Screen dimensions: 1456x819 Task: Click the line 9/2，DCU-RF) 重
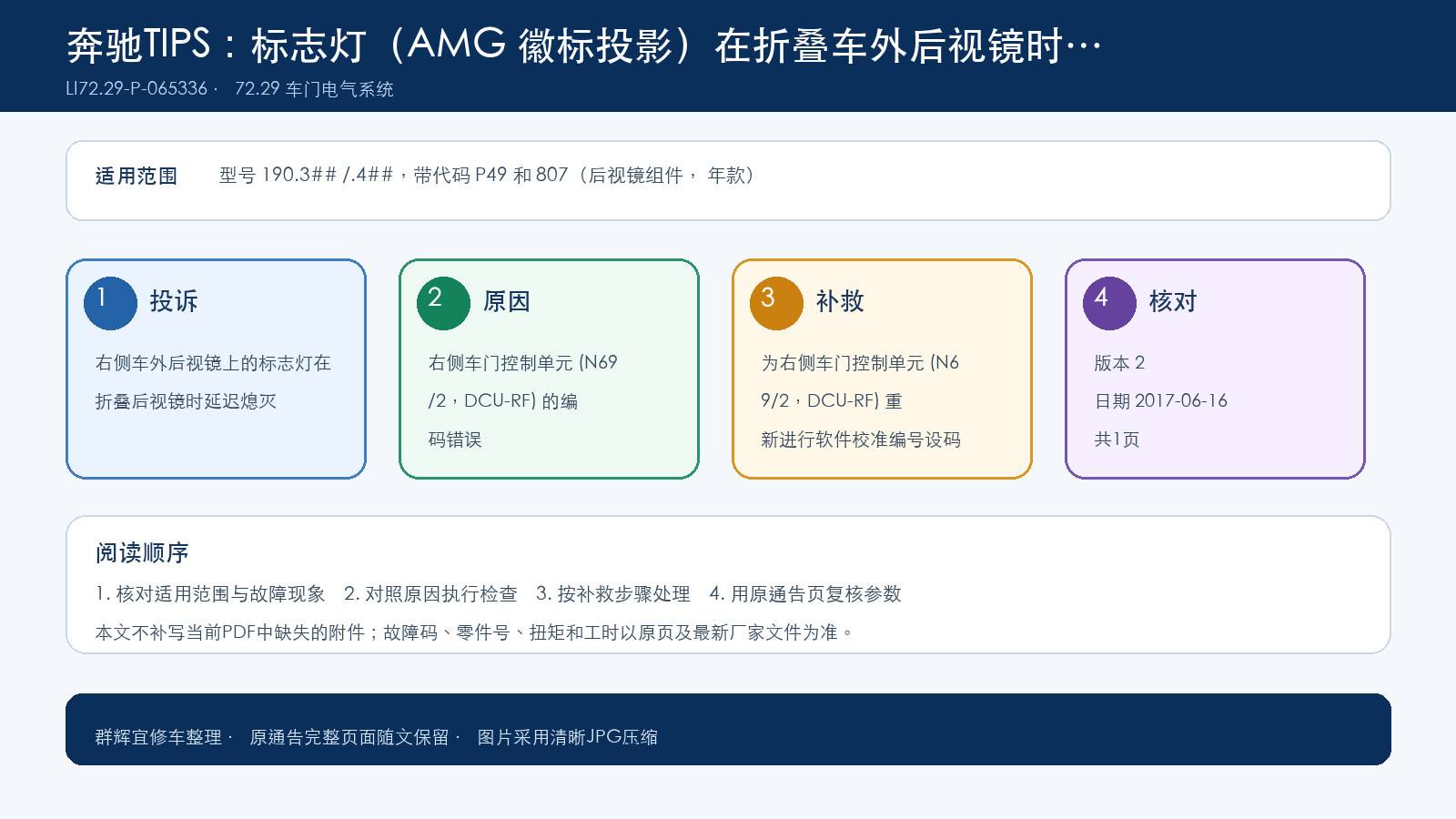(x=832, y=401)
